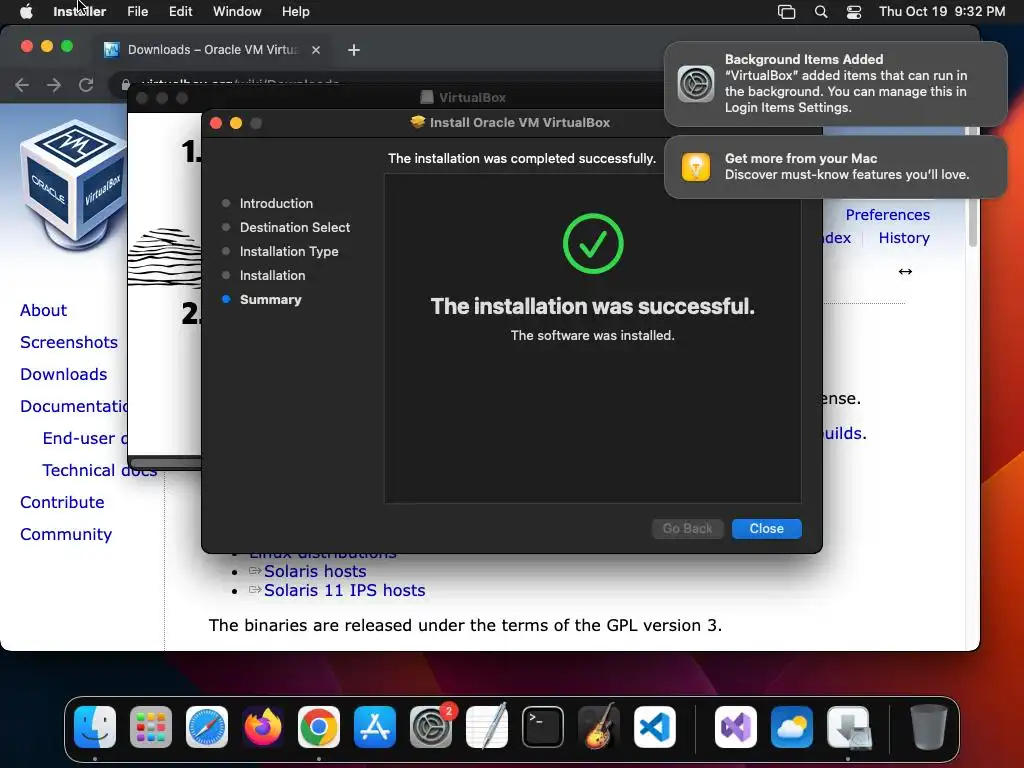This screenshot has height=768, width=1024.
Task: Launch Terminal from the dock
Action: click(543, 727)
